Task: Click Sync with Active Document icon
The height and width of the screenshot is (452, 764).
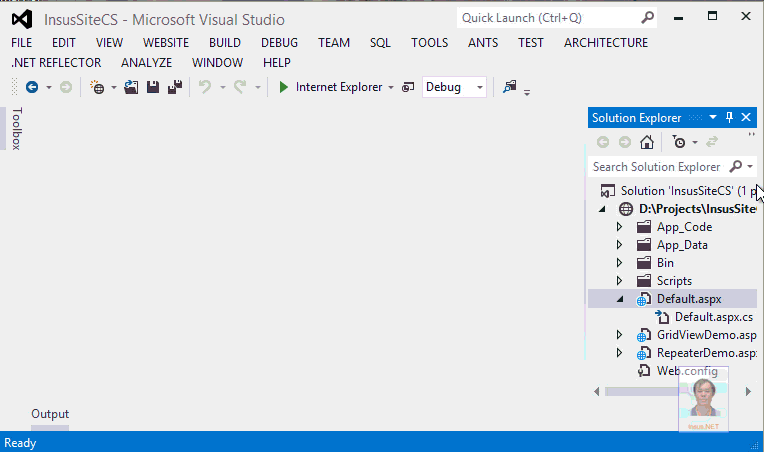Action: pyautogui.click(x=712, y=142)
